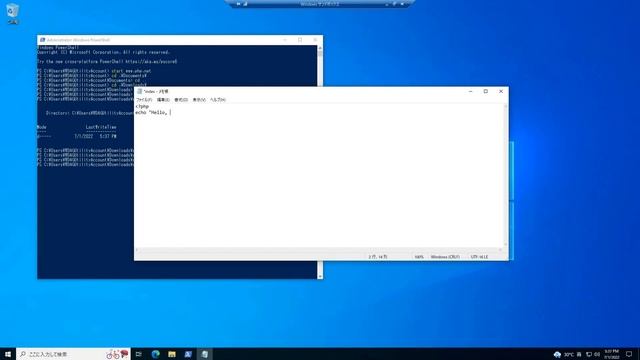Close the PowerShell window
This screenshot has height=360, width=640.
[x=315, y=40]
